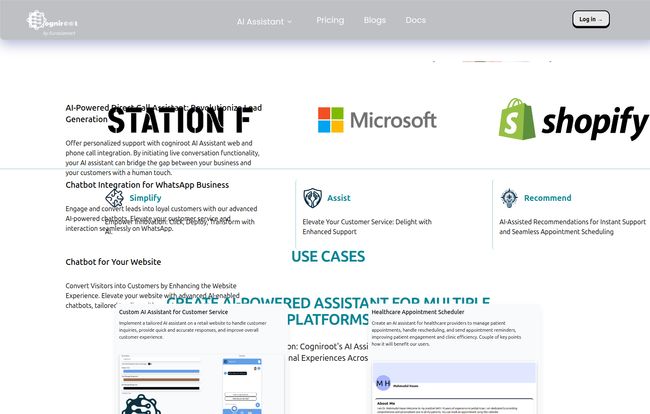Expand the AI Assistant dropdown menu
Viewport: 650px width, 414px height.
264,20
